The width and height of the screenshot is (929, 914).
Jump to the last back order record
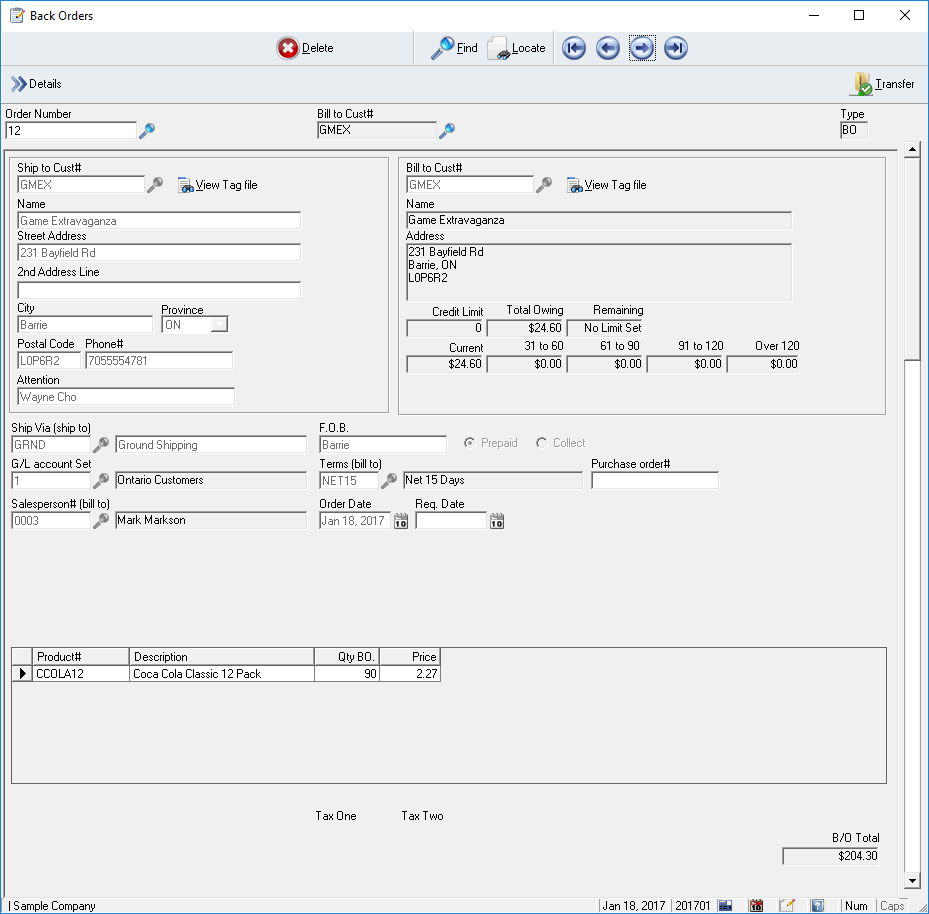click(x=676, y=48)
